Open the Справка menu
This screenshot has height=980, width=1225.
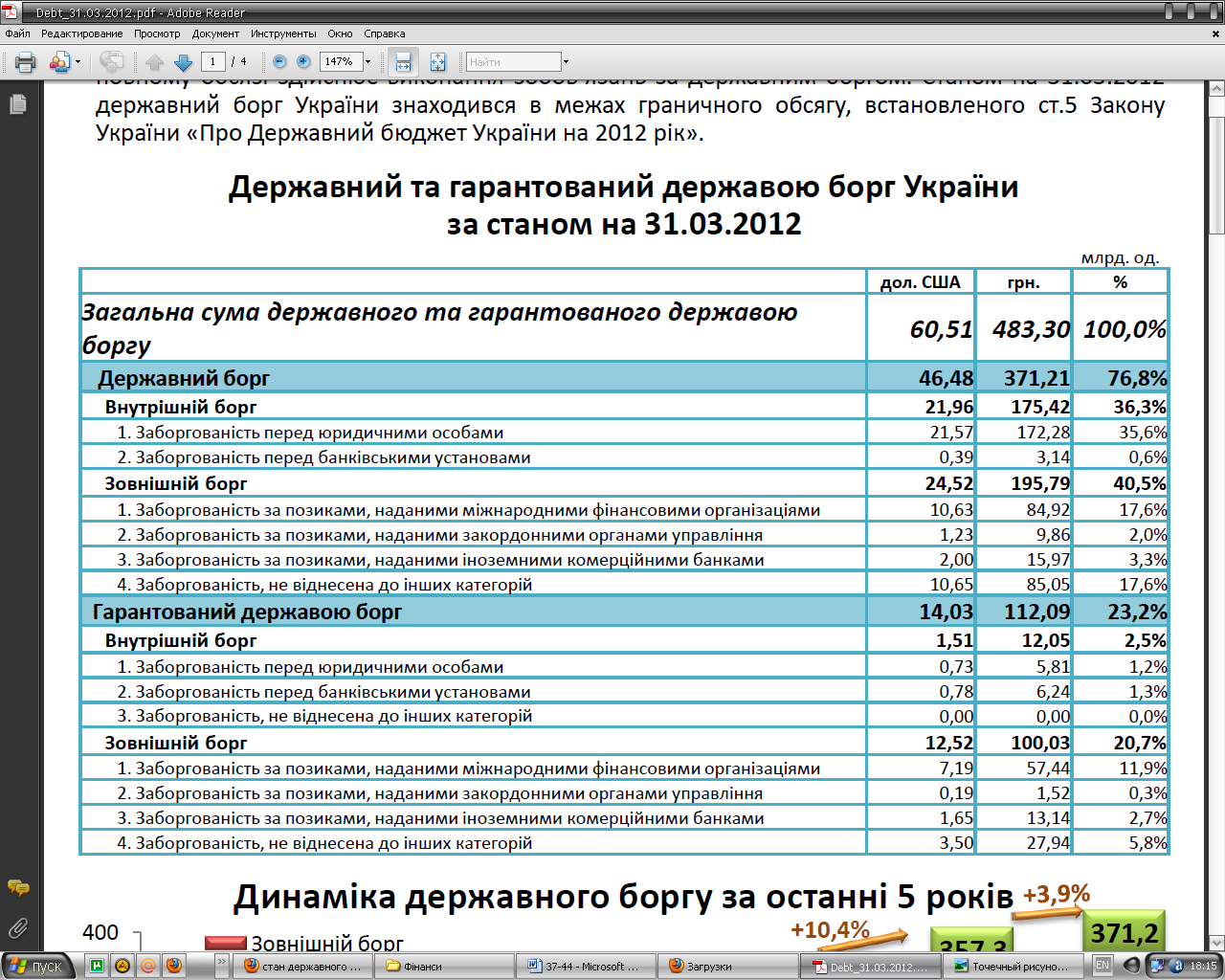coord(385,33)
